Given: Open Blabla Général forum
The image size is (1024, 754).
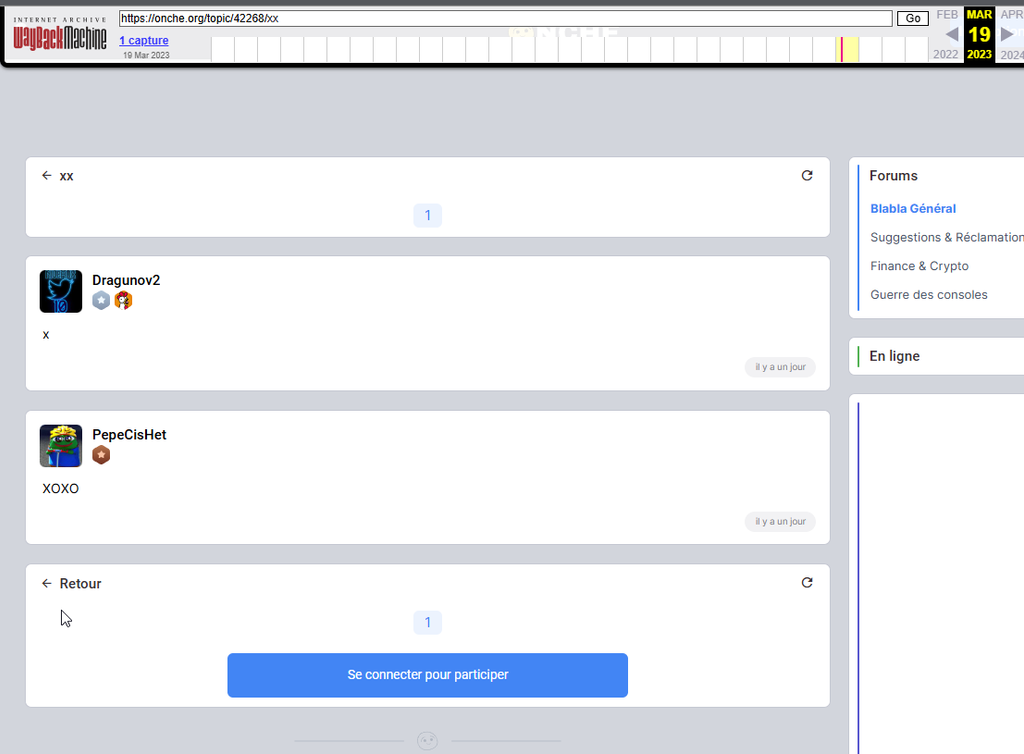Looking at the screenshot, I should (x=913, y=209).
